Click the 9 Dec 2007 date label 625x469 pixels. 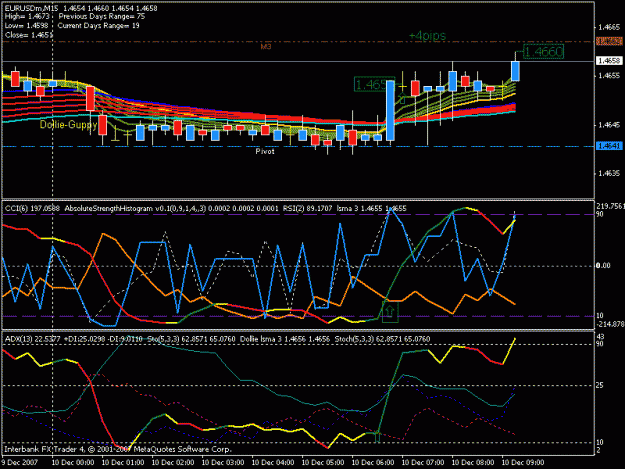click(x=20, y=463)
